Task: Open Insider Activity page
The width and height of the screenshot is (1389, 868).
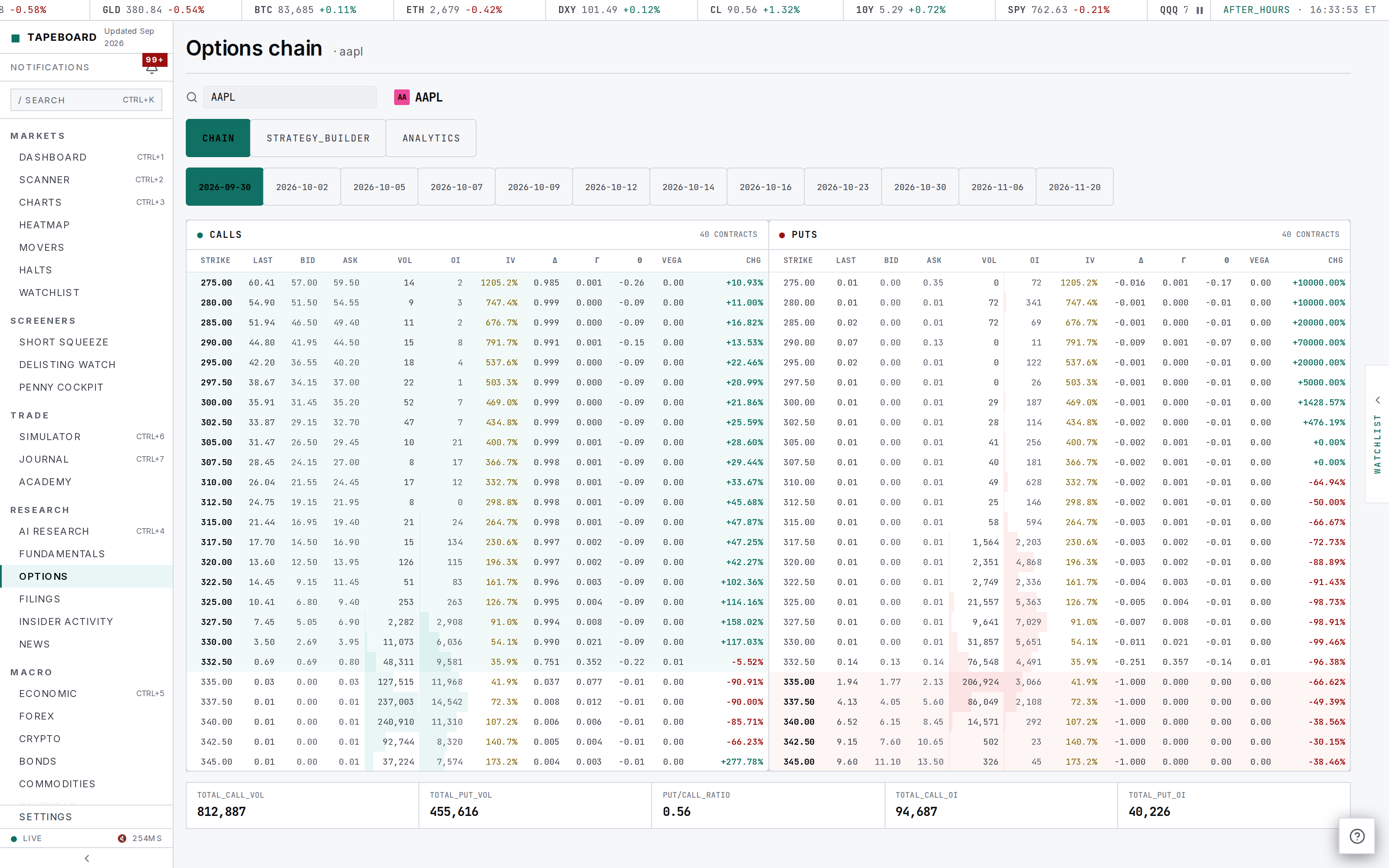Action: coord(86,622)
